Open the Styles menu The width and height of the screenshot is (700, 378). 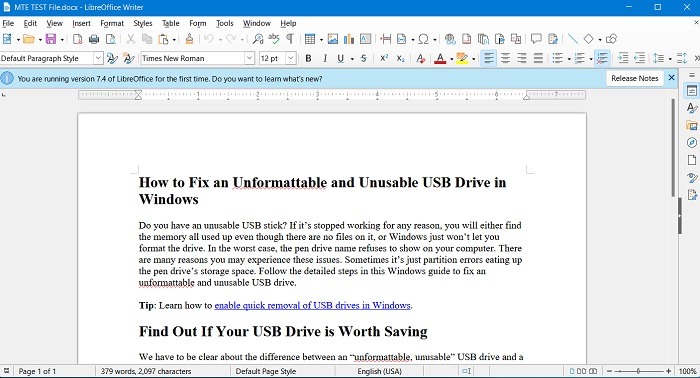coord(142,23)
